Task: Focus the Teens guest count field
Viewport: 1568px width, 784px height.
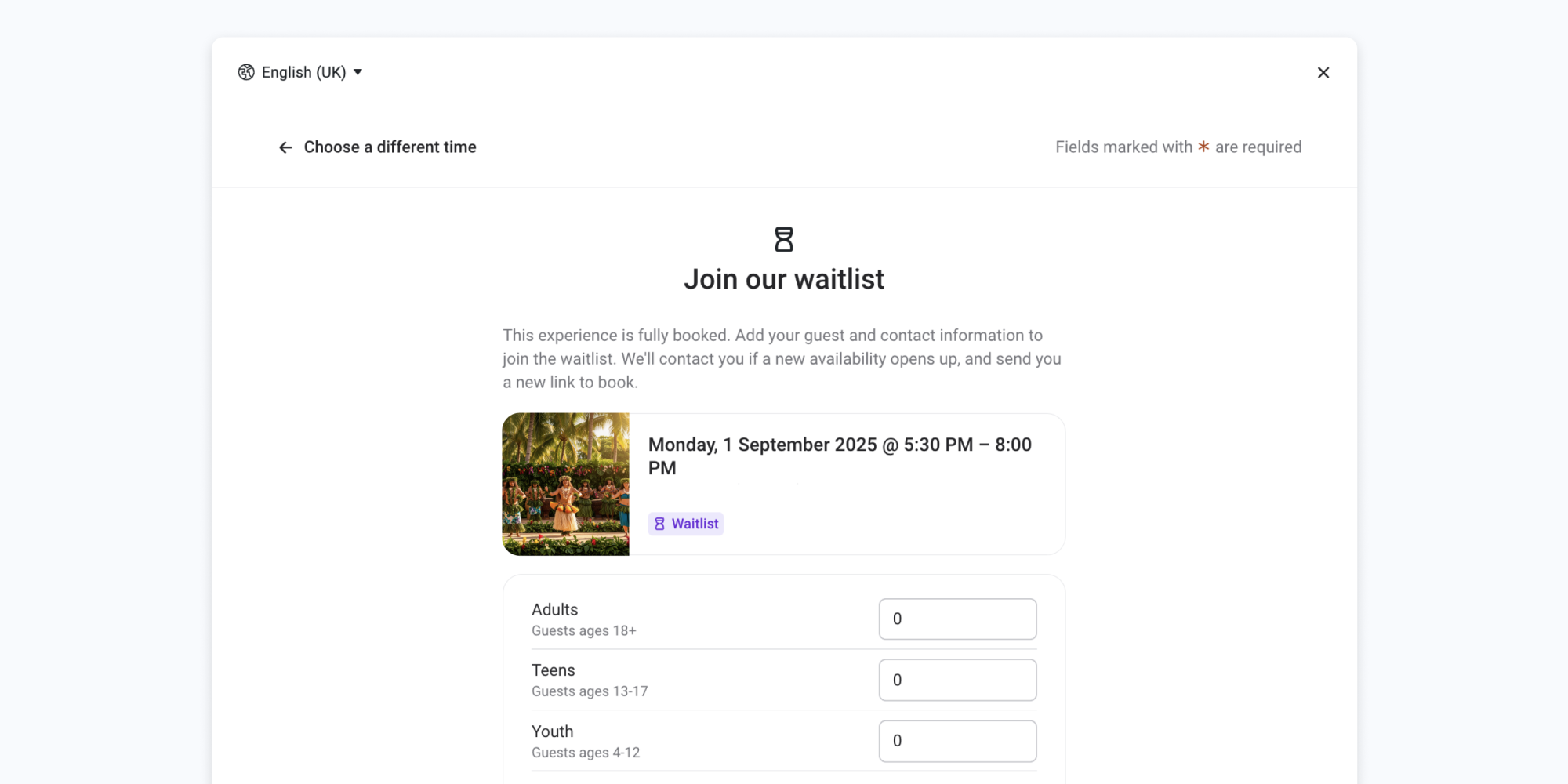Action: tap(957, 681)
